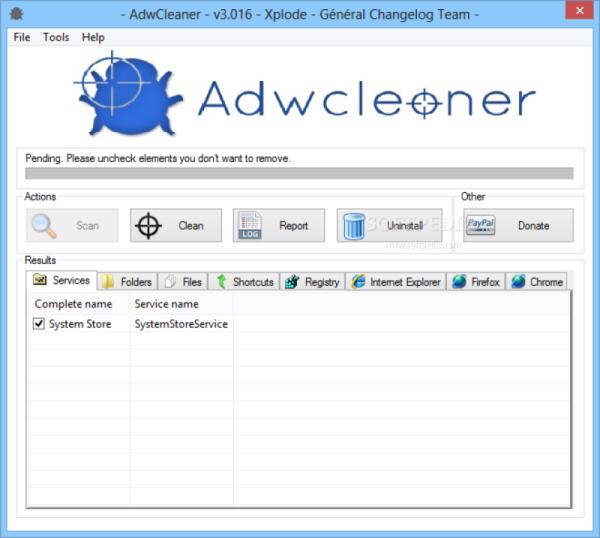Click the title bar app icon

[x=11, y=15]
